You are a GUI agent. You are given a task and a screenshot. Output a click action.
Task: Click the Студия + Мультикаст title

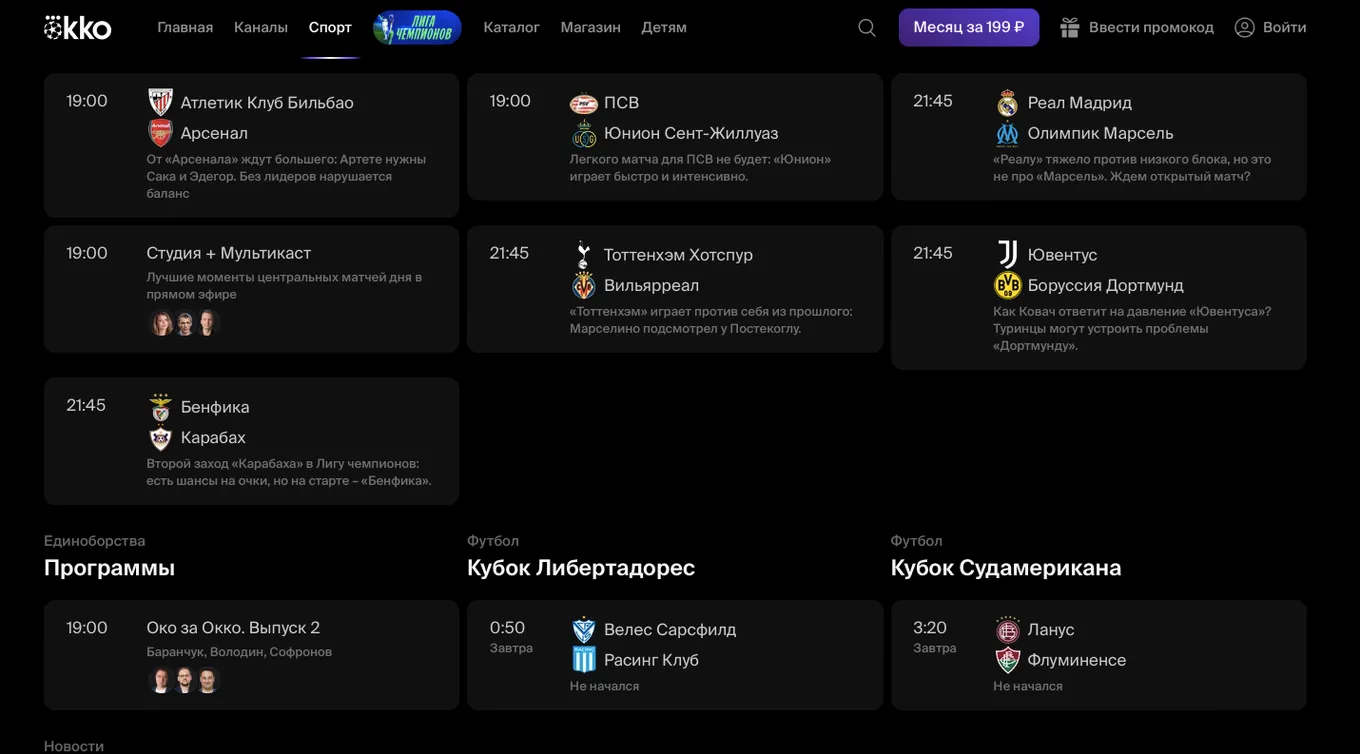(x=229, y=253)
